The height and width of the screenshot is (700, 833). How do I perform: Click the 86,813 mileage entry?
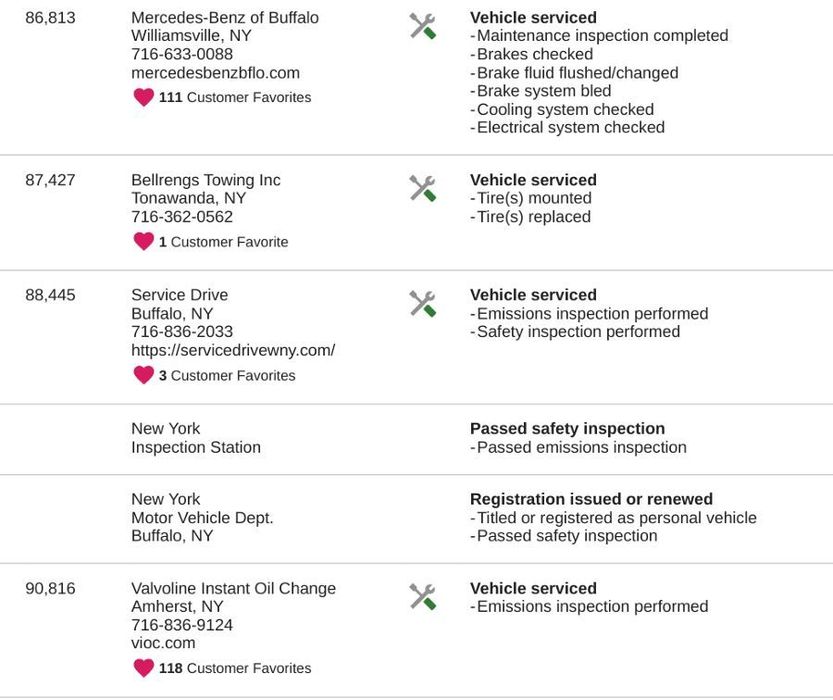click(50, 18)
